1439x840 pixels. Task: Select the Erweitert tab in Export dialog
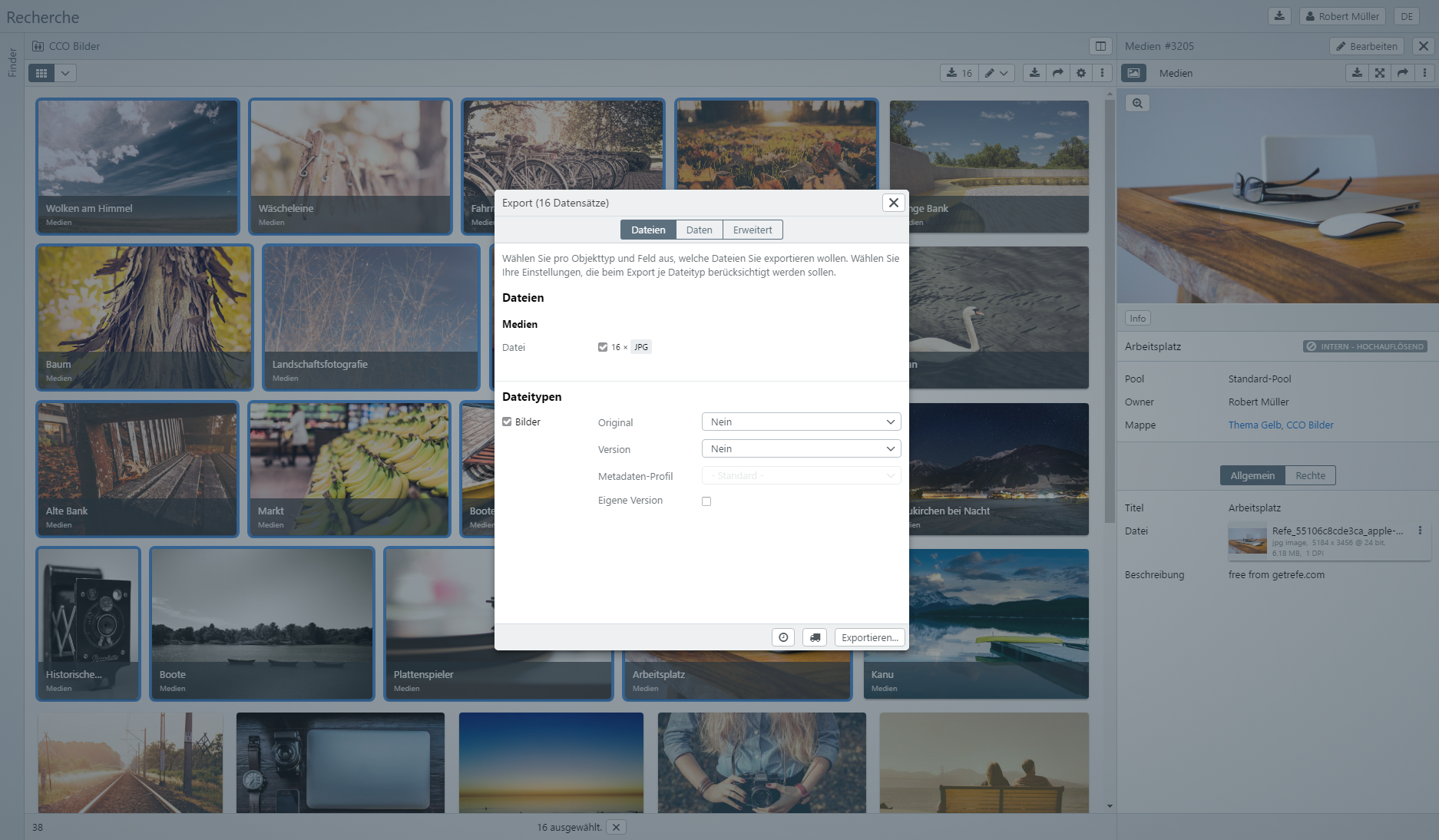click(753, 230)
